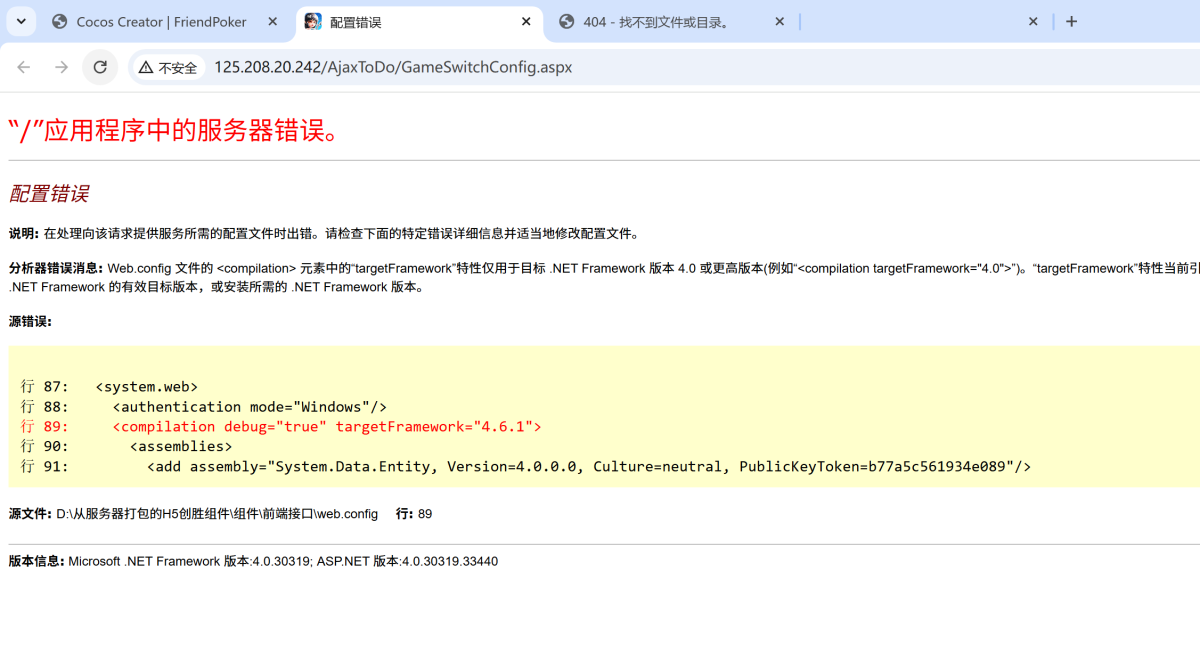Select the 配置错误 tab
This screenshot has height=645, width=1200.
click(420, 22)
